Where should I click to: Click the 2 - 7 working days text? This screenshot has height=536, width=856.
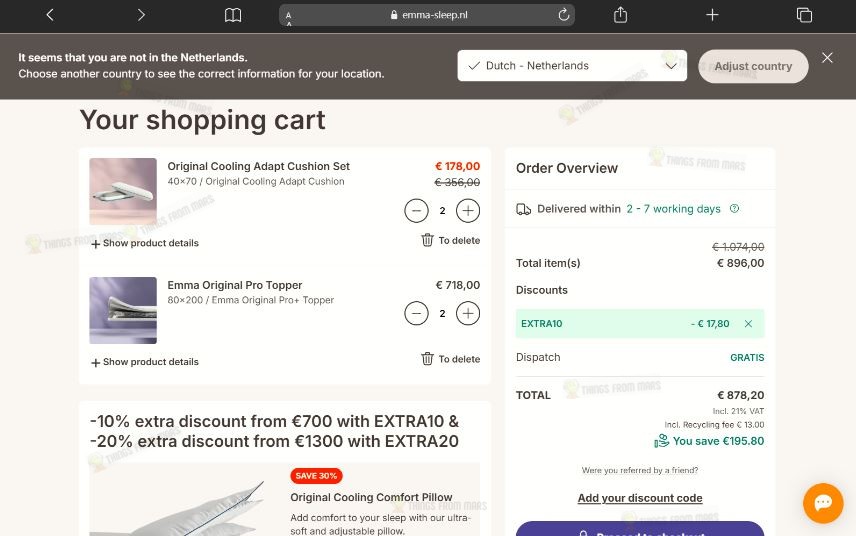click(673, 209)
